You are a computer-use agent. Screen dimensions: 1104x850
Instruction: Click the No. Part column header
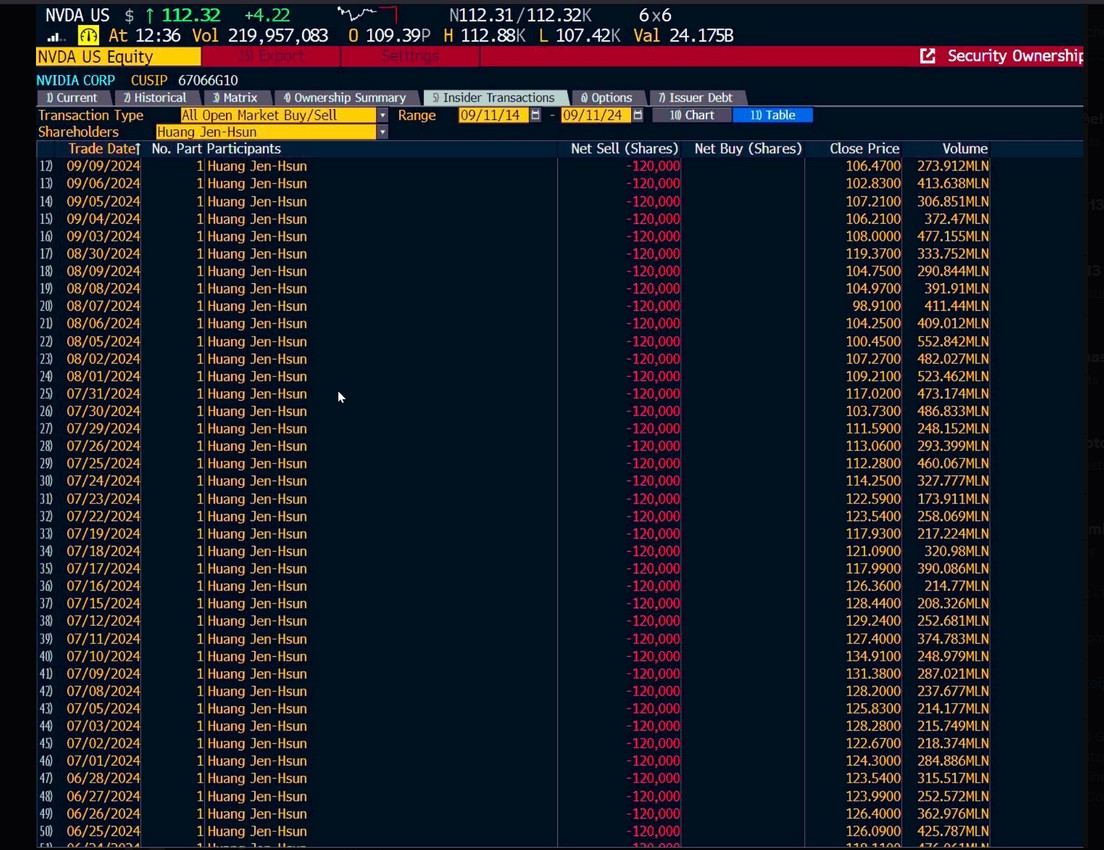pos(177,149)
